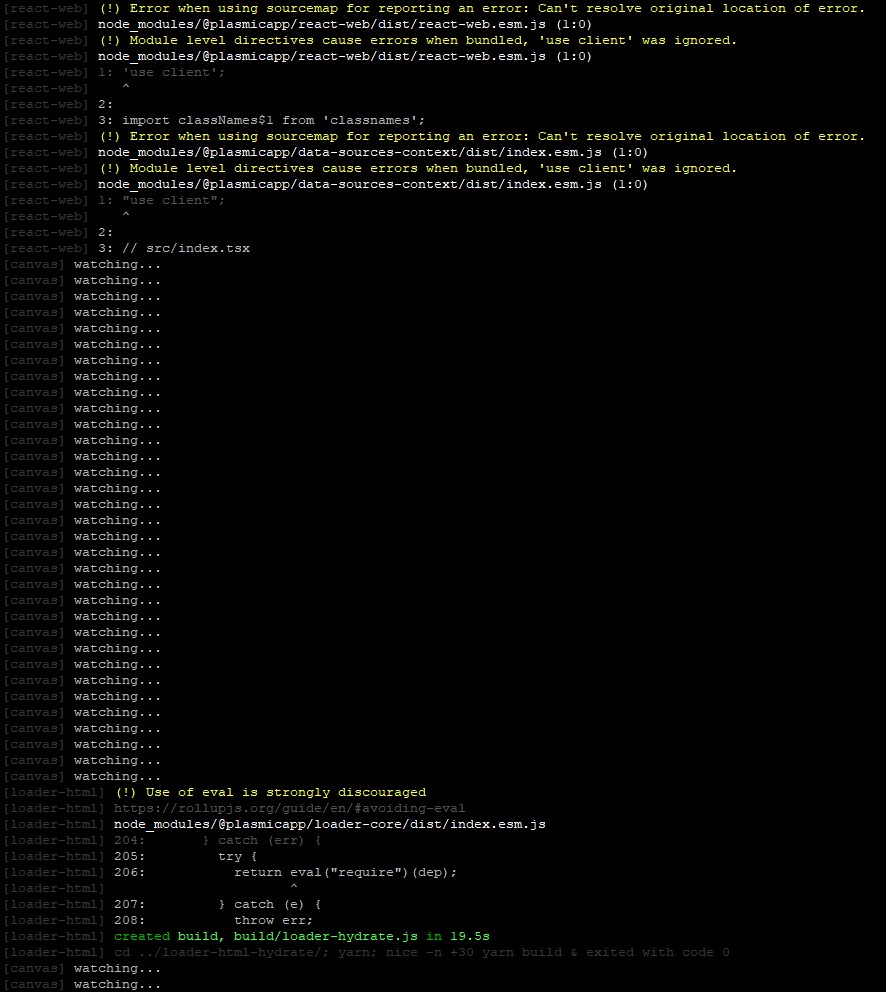Click the first 'watching...' line after src/index.tsx
The image size is (886, 992).
coord(117,264)
